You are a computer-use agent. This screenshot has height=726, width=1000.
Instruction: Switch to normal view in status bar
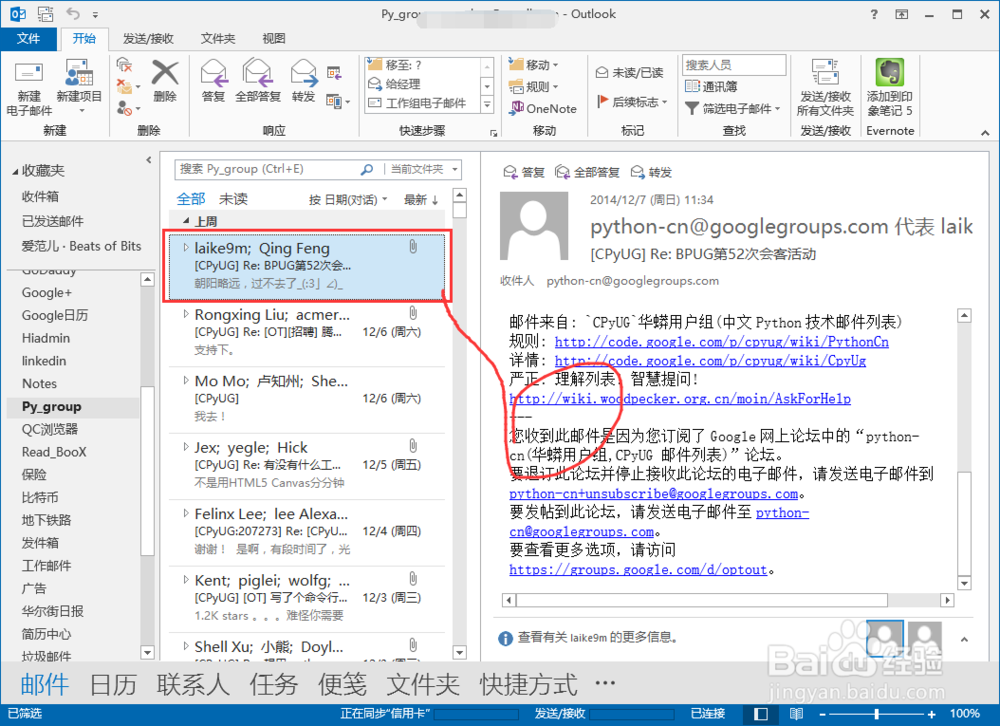(x=761, y=714)
